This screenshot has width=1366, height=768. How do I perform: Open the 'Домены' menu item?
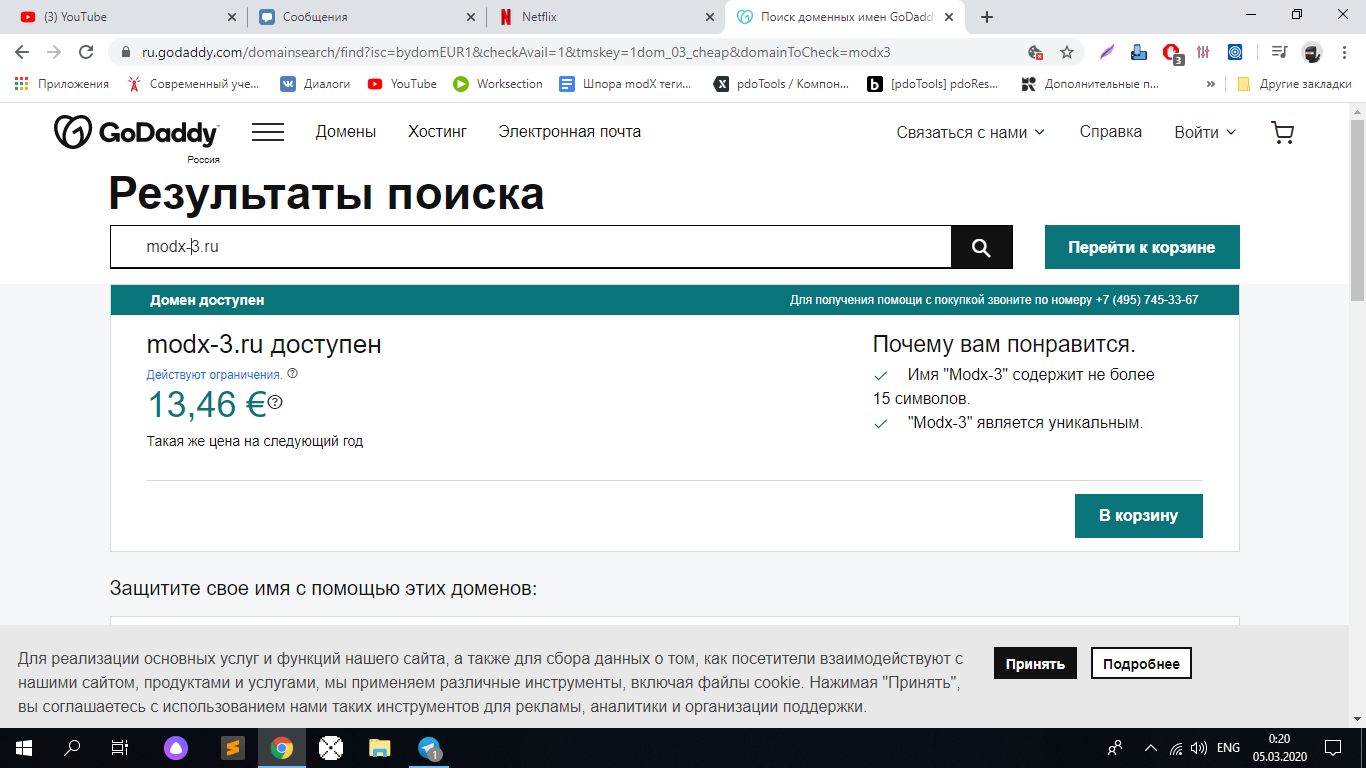tap(346, 131)
